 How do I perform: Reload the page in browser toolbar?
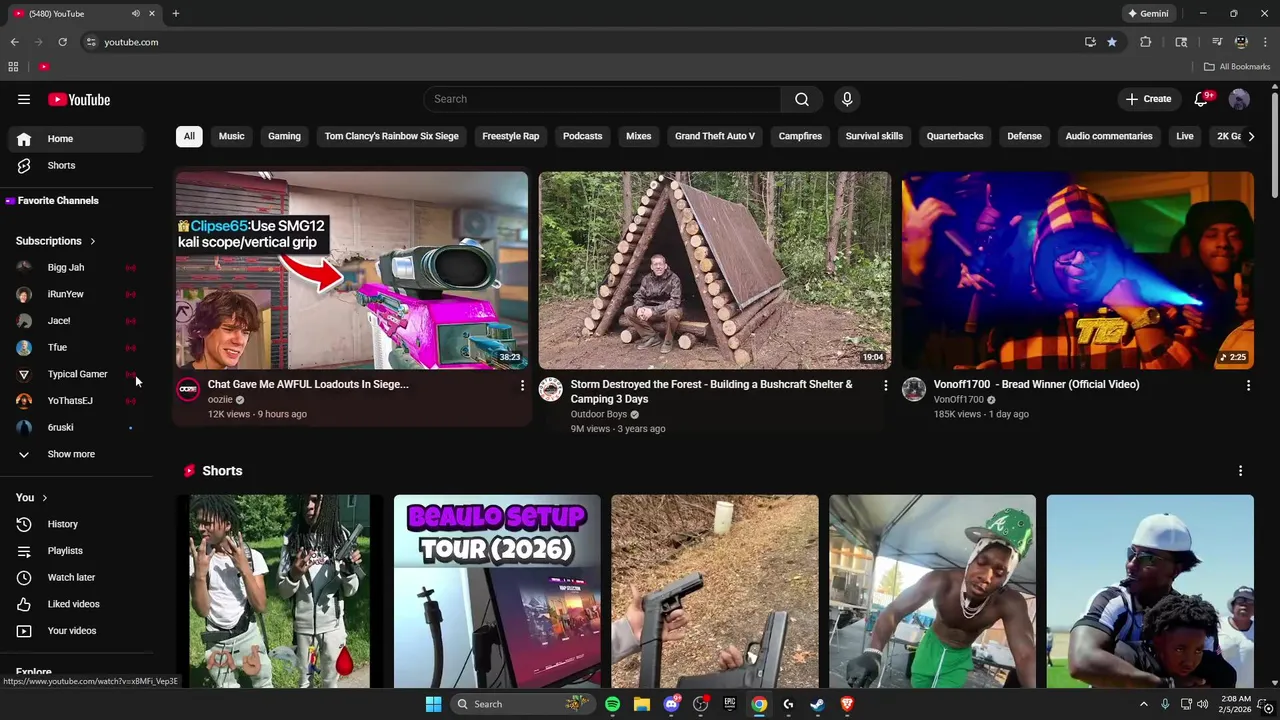62,42
